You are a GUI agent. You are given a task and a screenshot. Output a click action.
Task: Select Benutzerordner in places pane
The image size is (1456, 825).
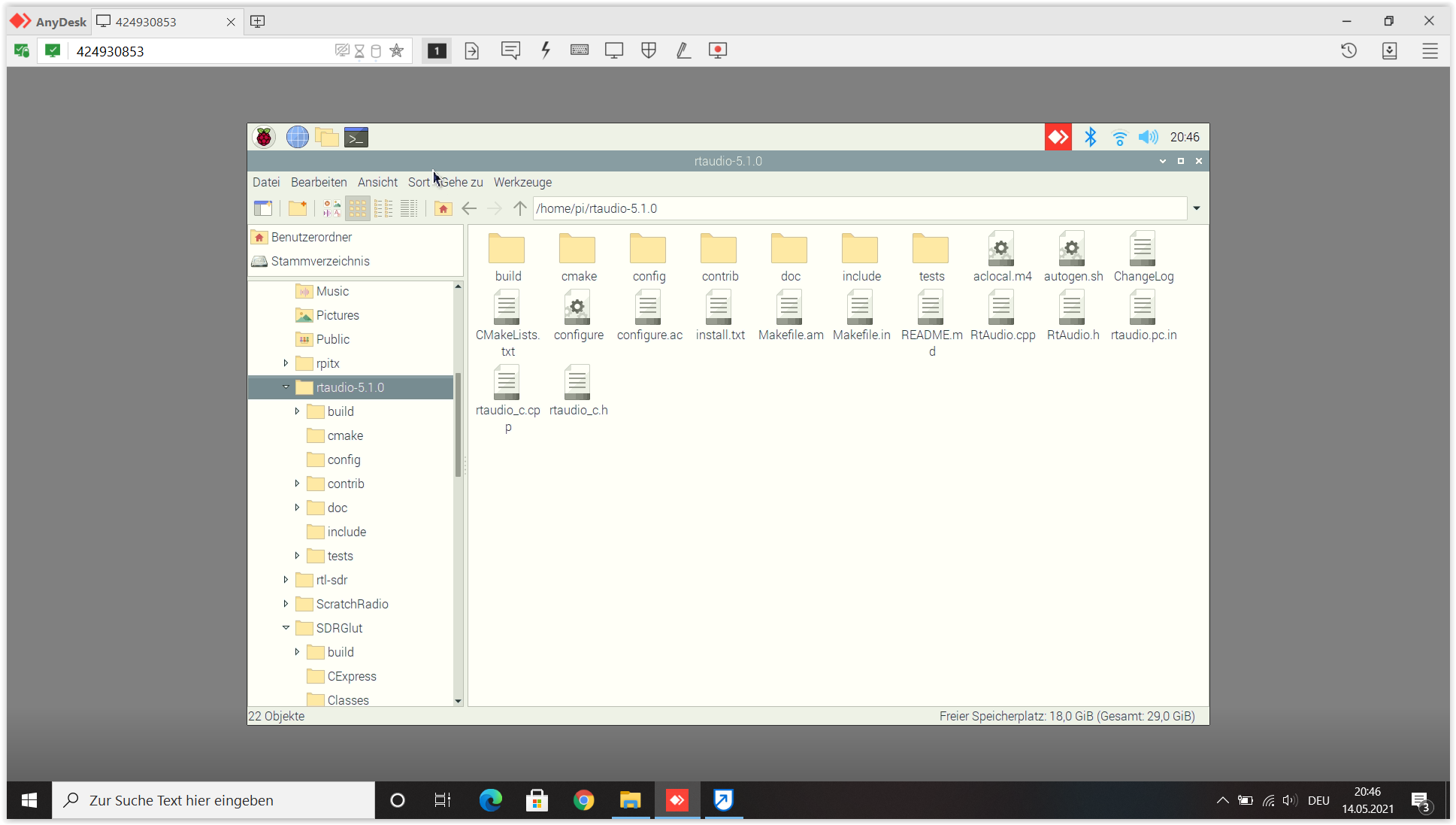click(x=311, y=237)
